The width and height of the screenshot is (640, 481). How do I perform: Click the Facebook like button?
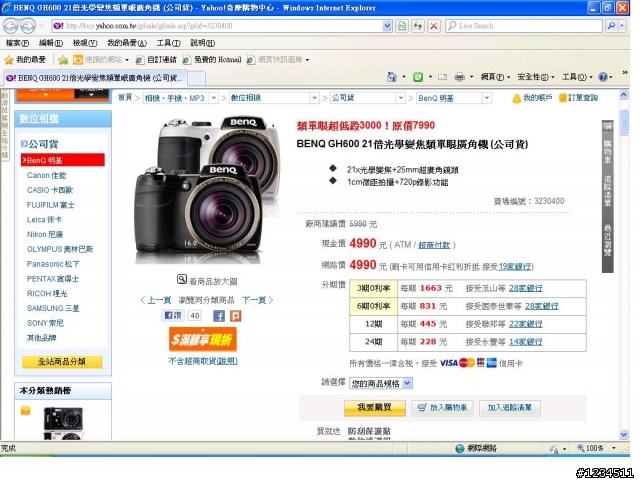tap(173, 315)
